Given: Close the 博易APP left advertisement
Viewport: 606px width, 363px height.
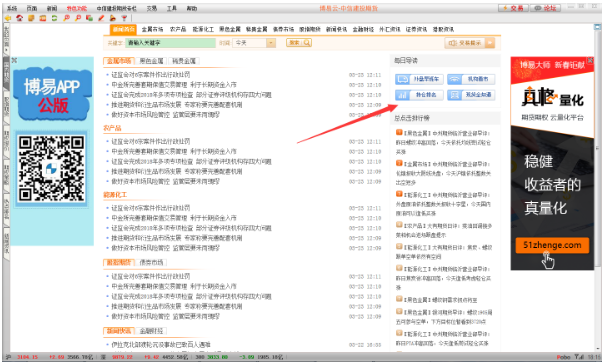Looking at the screenshot, I should click(14, 60).
